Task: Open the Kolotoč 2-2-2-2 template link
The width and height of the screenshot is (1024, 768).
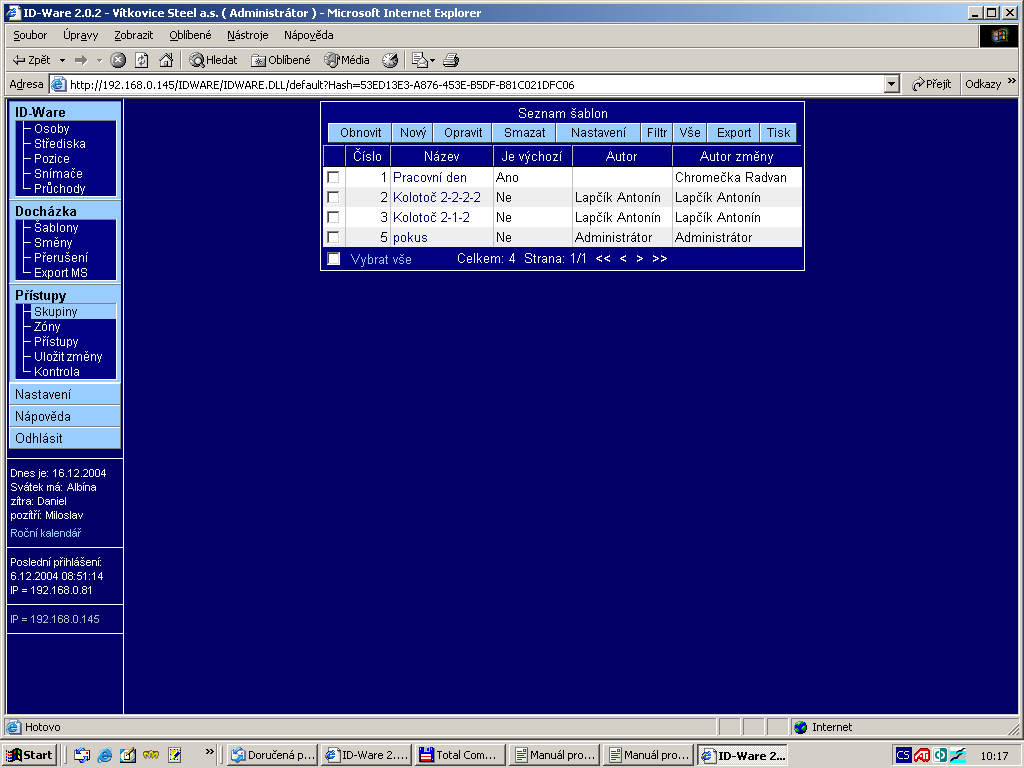Action: click(437, 197)
